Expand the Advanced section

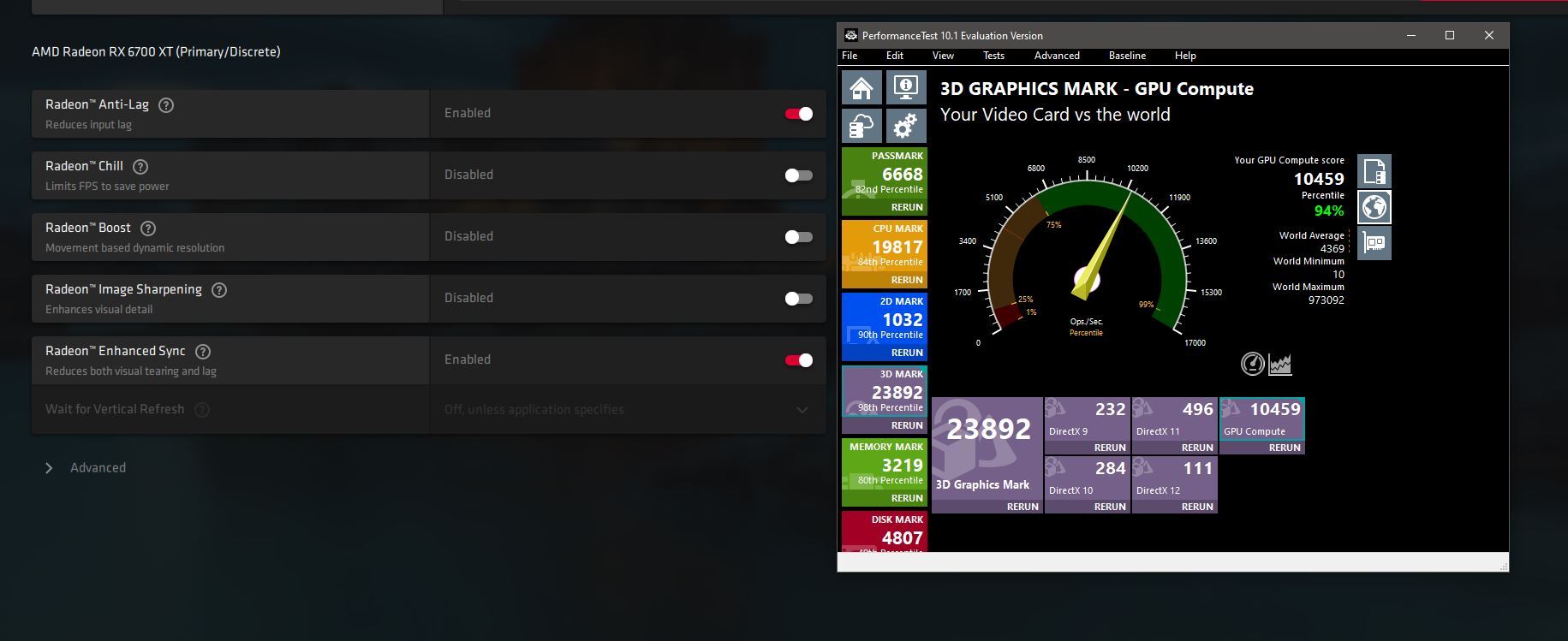click(x=86, y=468)
